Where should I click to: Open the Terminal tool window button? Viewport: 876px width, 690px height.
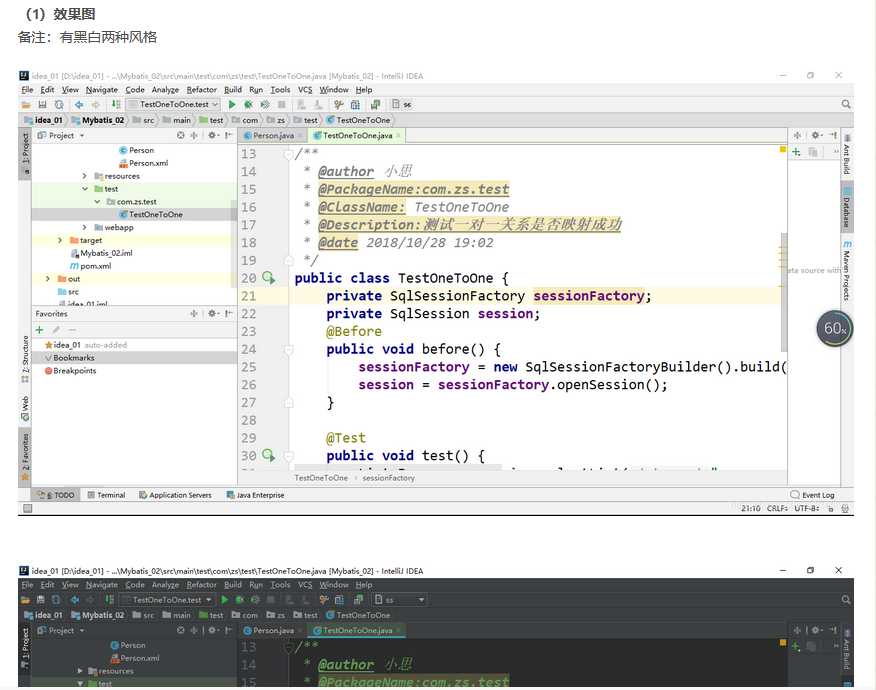point(106,495)
